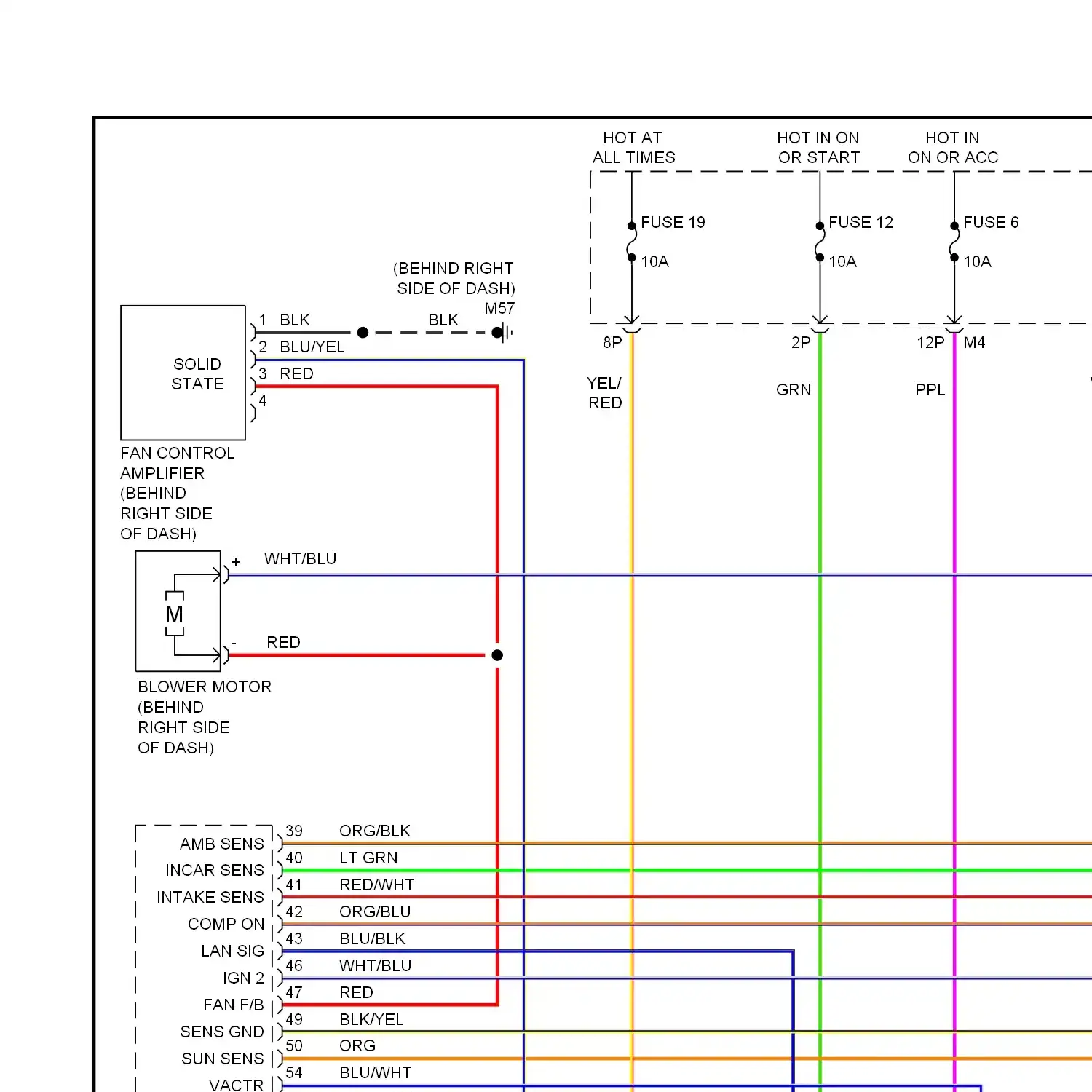Click the 10A rating under FUSE 12
The image size is (1092, 1092).
tap(842, 261)
